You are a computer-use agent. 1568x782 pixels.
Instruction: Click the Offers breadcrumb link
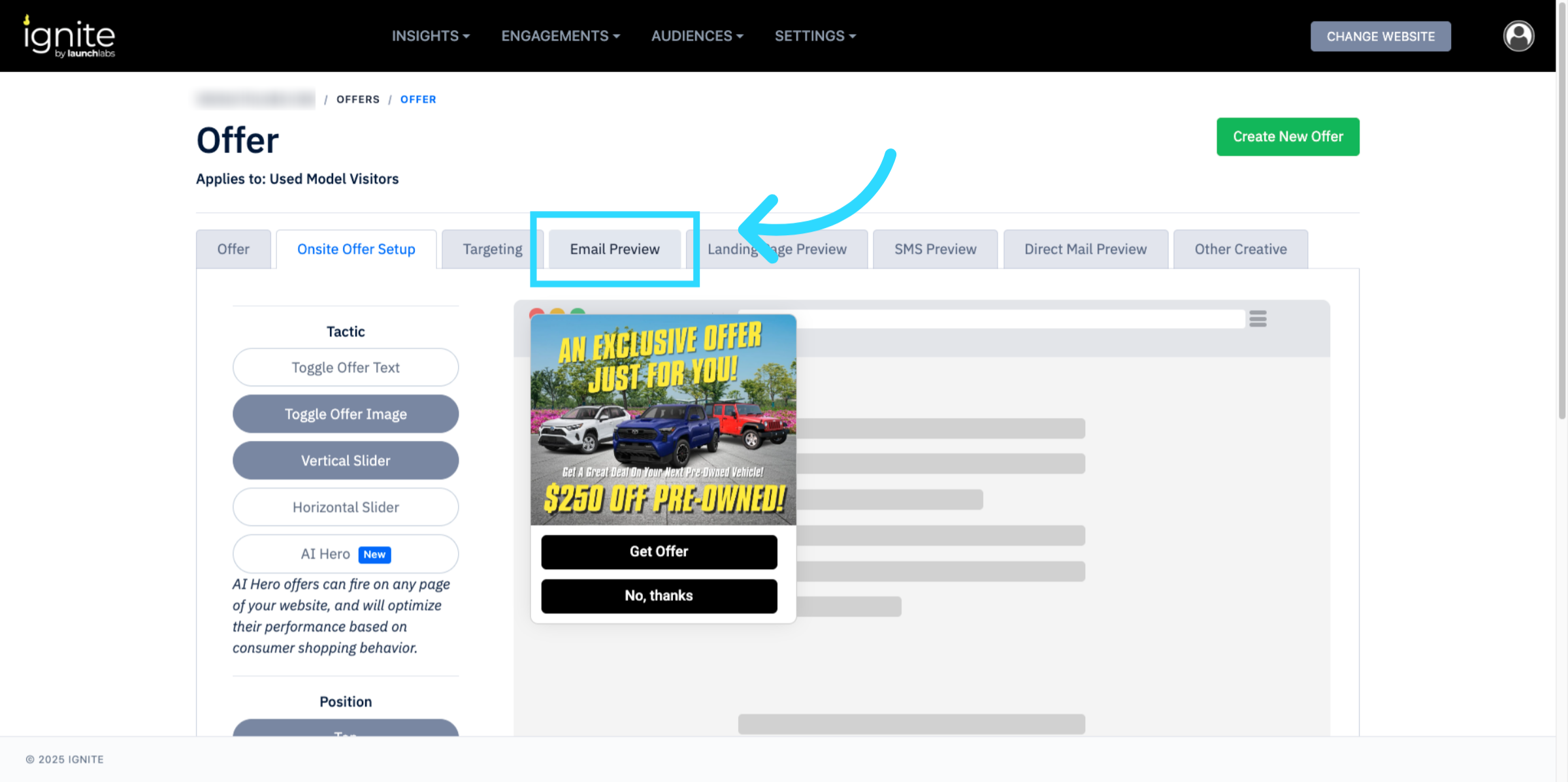(358, 99)
